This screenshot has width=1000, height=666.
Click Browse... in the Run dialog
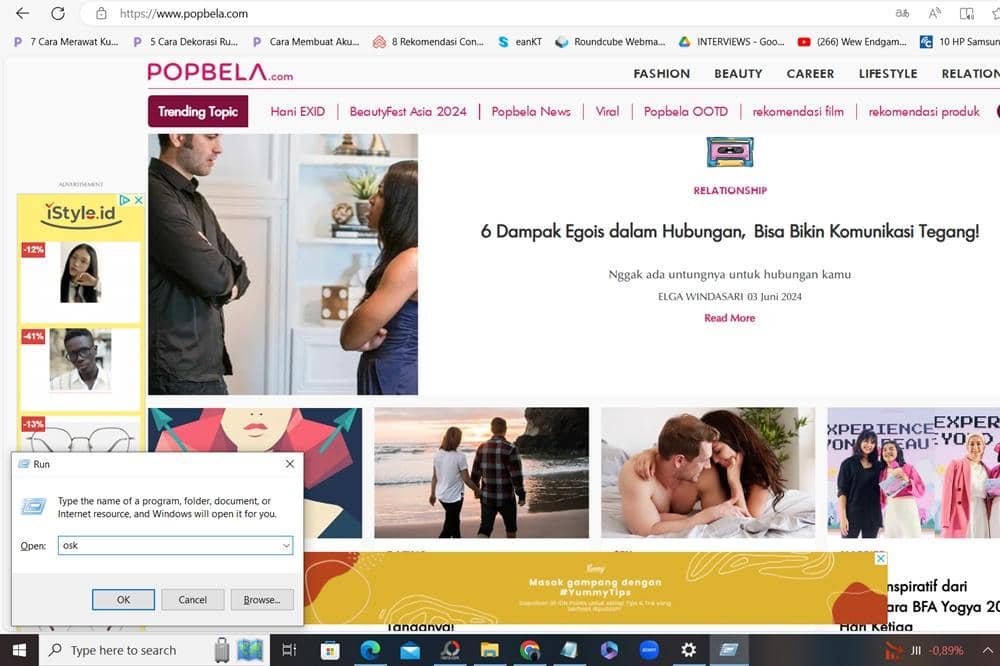pyautogui.click(x=262, y=600)
